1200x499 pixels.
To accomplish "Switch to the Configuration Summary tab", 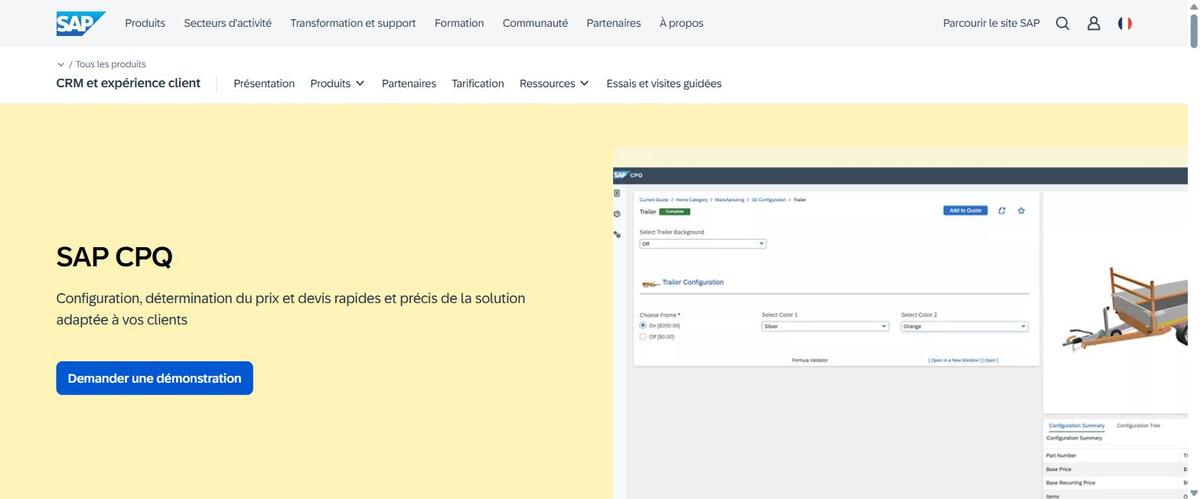I will click(x=1077, y=426).
